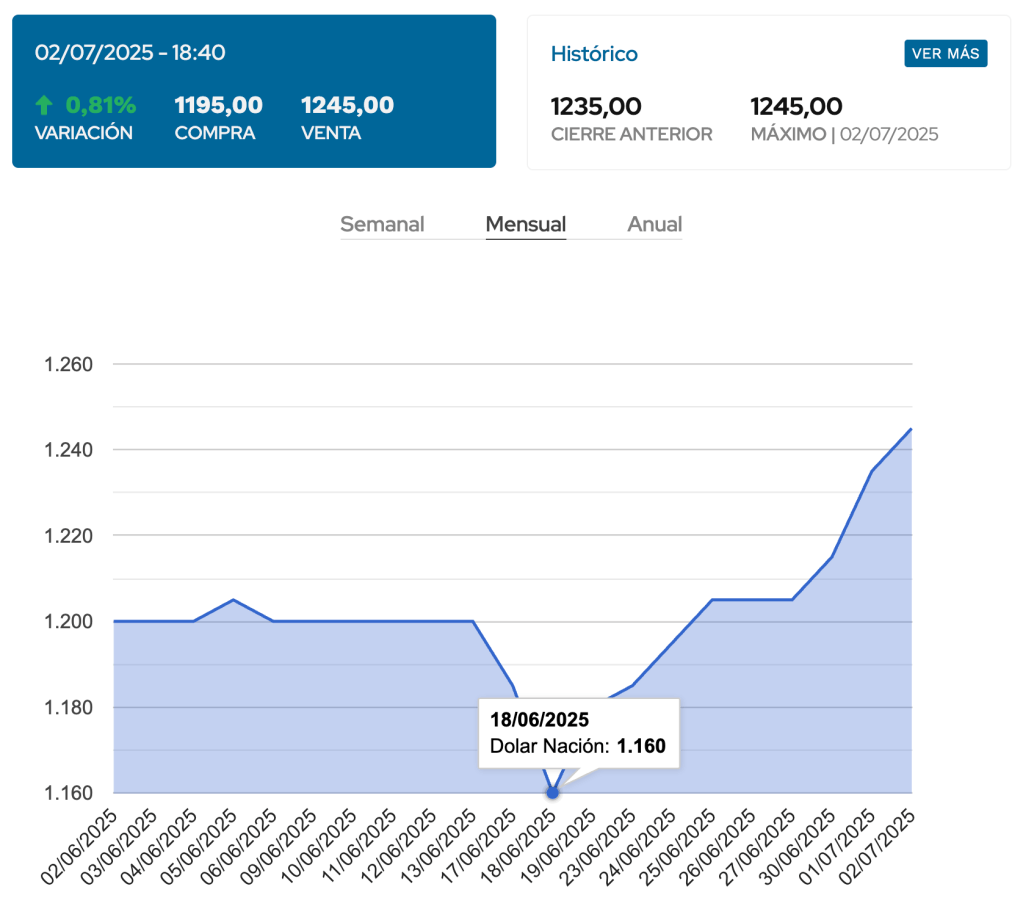Screen dimensions: 1023x906
Task: Click the MÁXIMO value in Histórico panel
Action: click(x=796, y=106)
